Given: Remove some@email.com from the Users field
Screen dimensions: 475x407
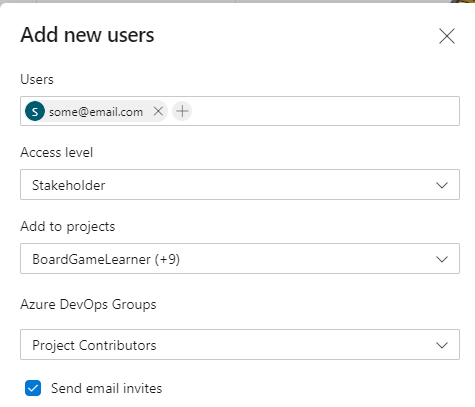Looking at the screenshot, I should 158,111.
